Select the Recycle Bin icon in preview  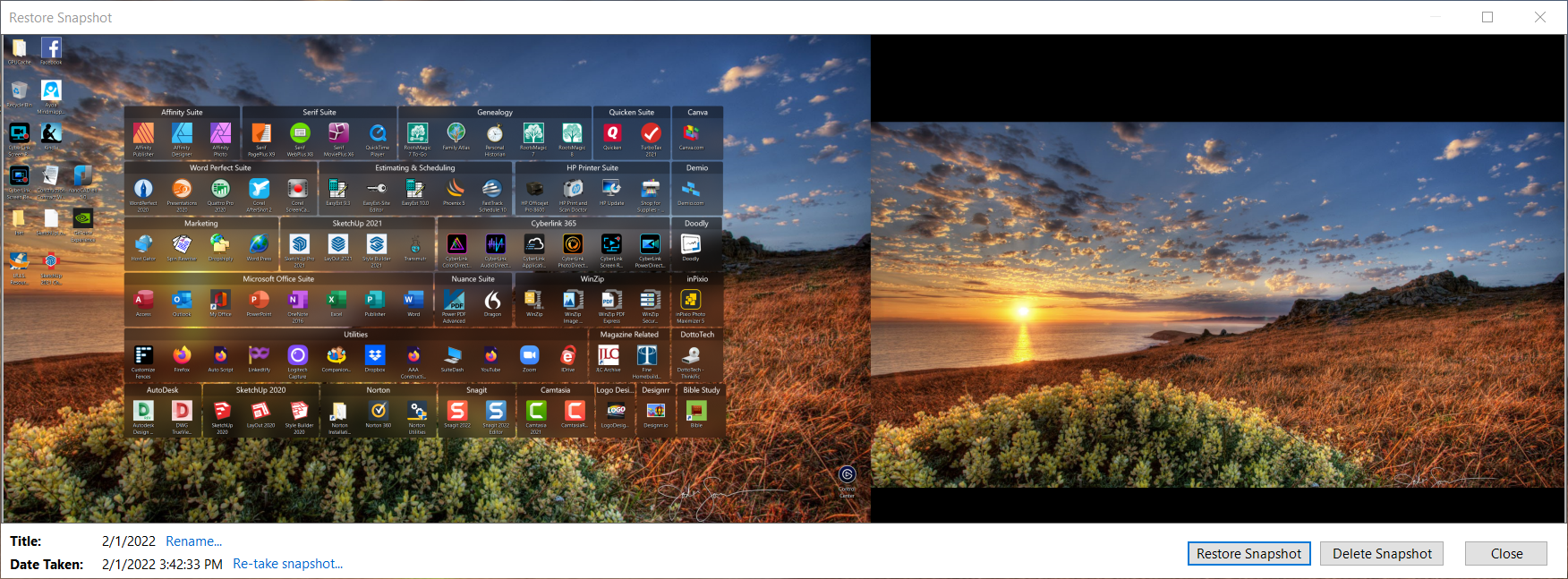pyautogui.click(x=19, y=93)
